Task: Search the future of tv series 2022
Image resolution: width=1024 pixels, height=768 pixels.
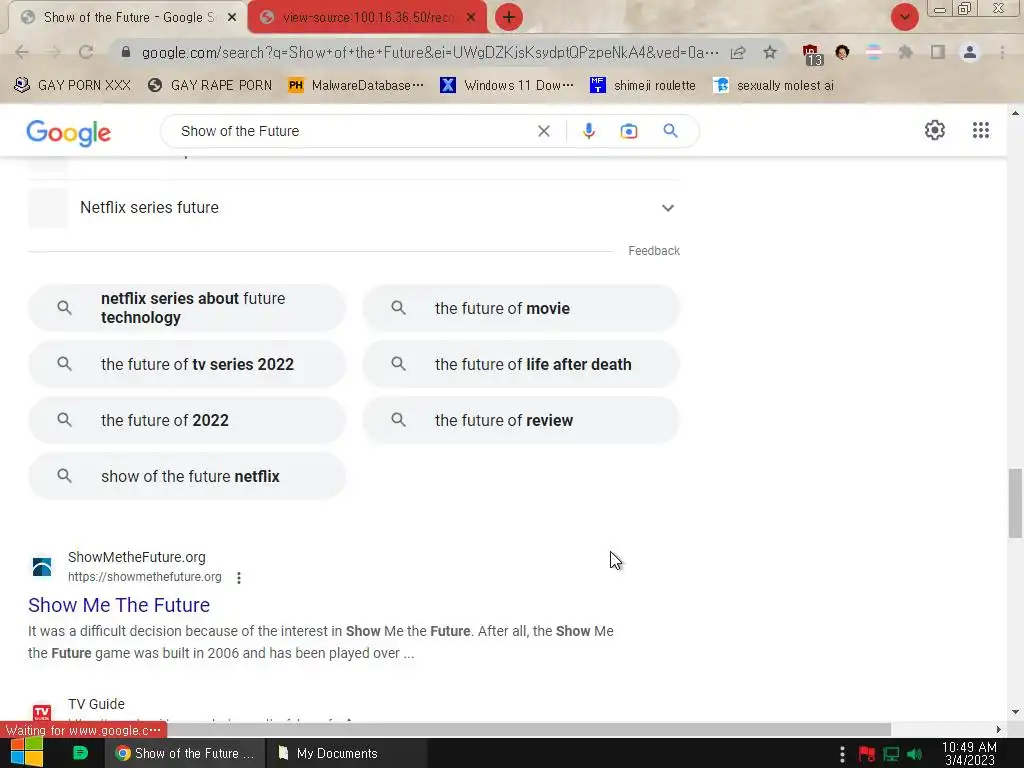Action: tap(187, 364)
